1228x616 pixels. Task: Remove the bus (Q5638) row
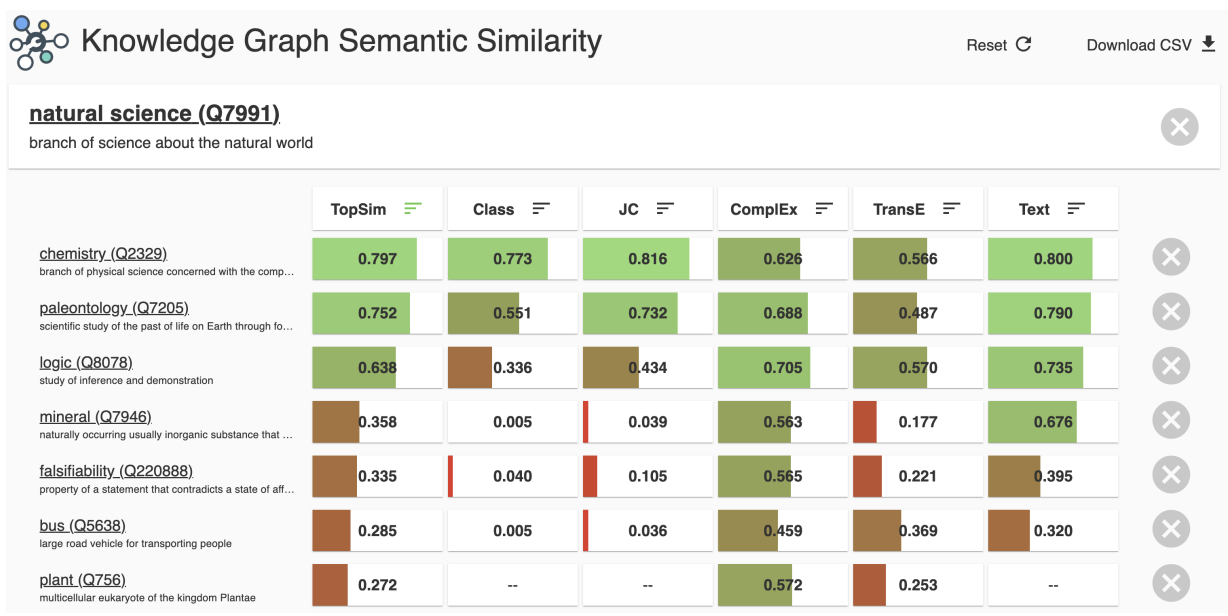click(x=1171, y=529)
